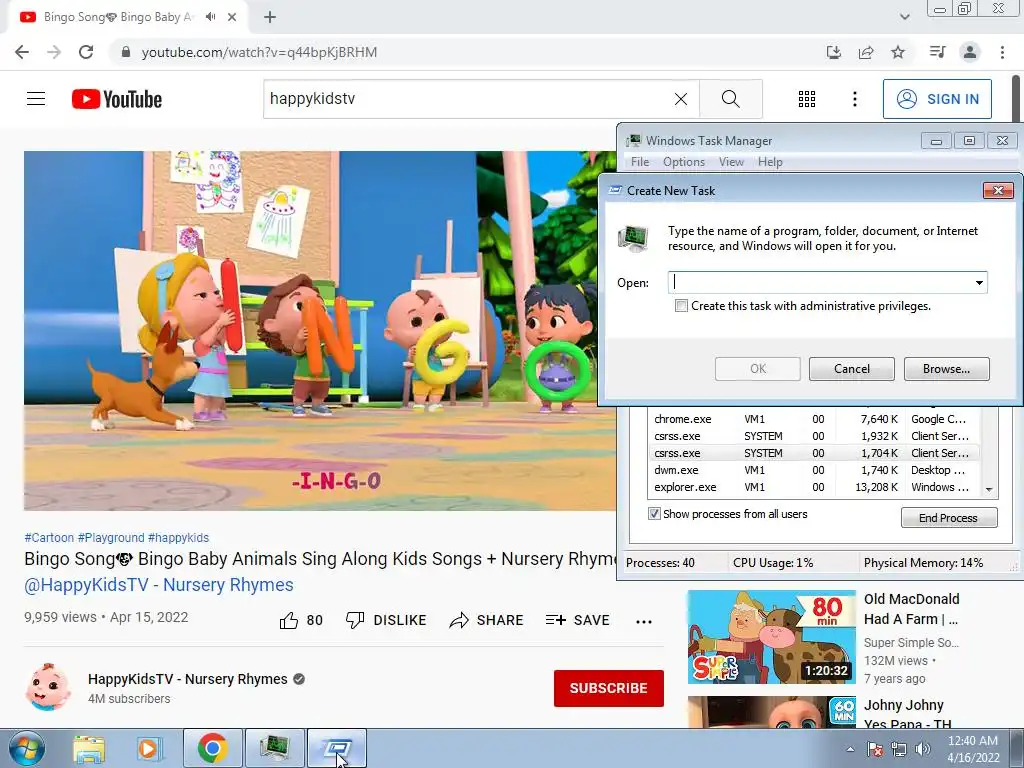The height and width of the screenshot is (768, 1024).
Task: Share the video
Action: (487, 620)
